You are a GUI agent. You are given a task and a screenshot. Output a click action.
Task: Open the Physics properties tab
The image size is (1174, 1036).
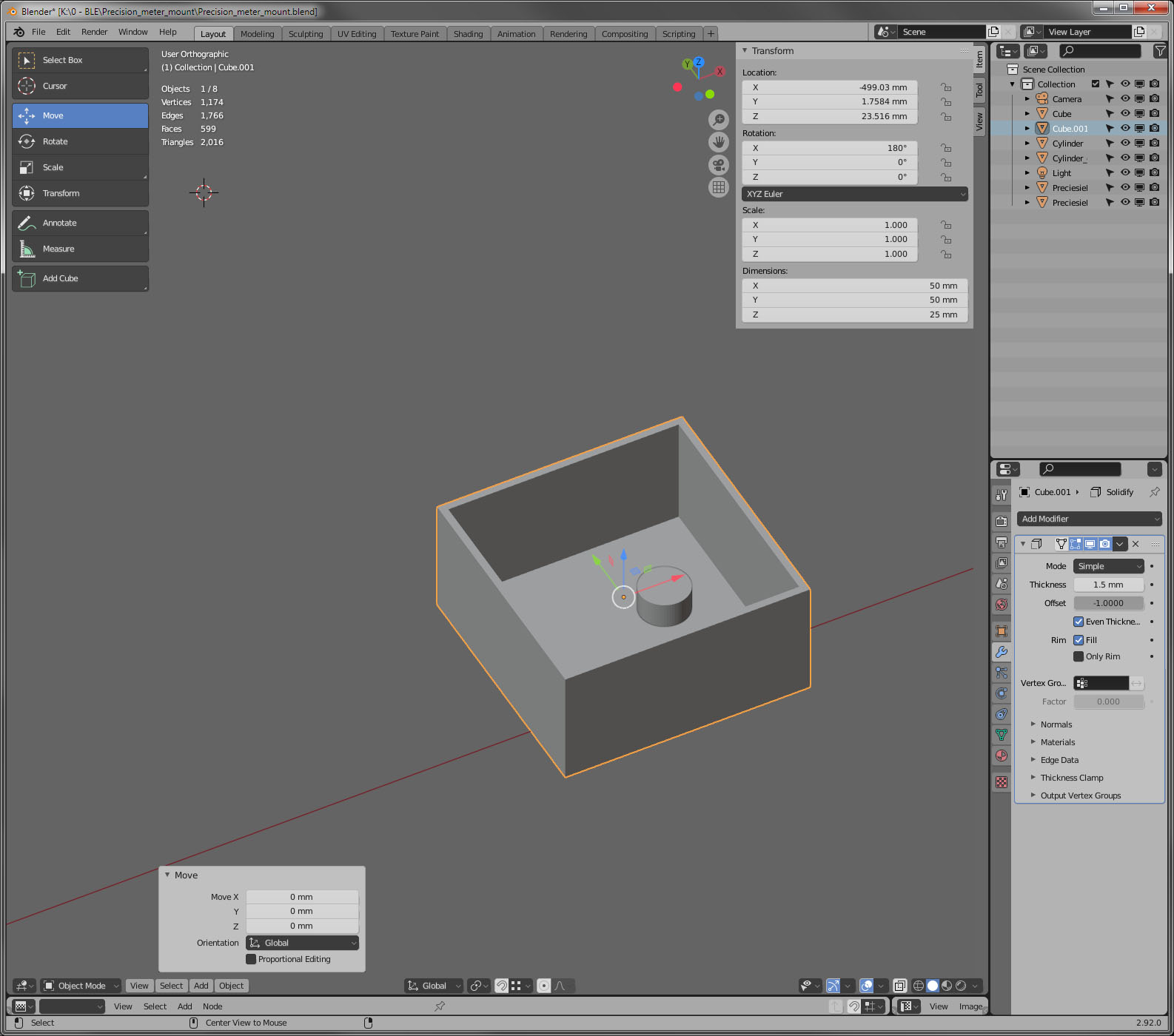[x=1002, y=693]
